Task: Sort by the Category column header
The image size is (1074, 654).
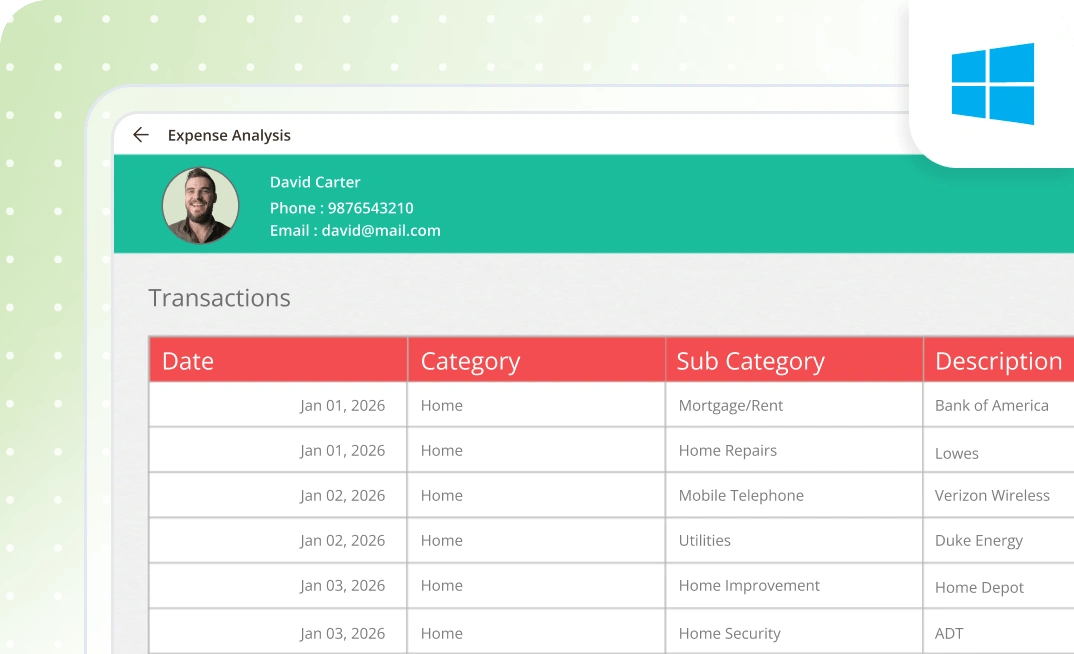Action: pos(536,360)
